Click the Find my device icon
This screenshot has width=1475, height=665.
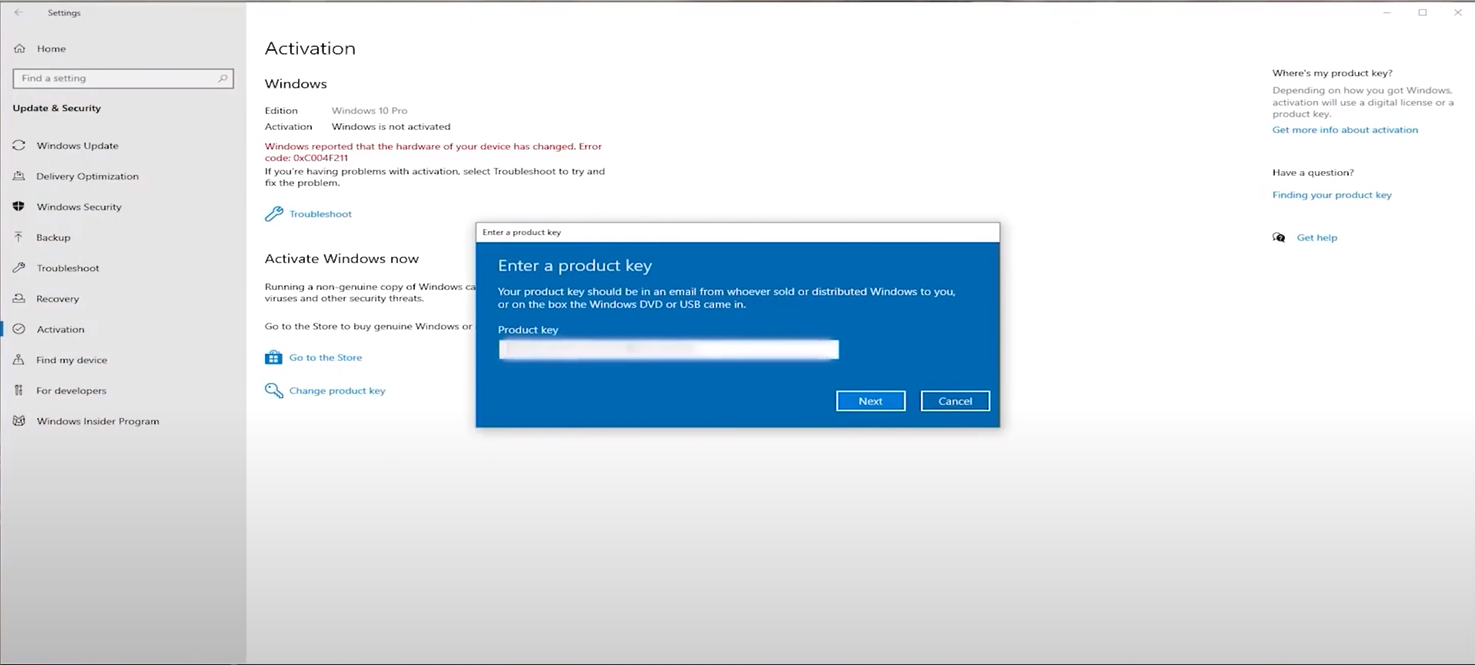pos(19,360)
